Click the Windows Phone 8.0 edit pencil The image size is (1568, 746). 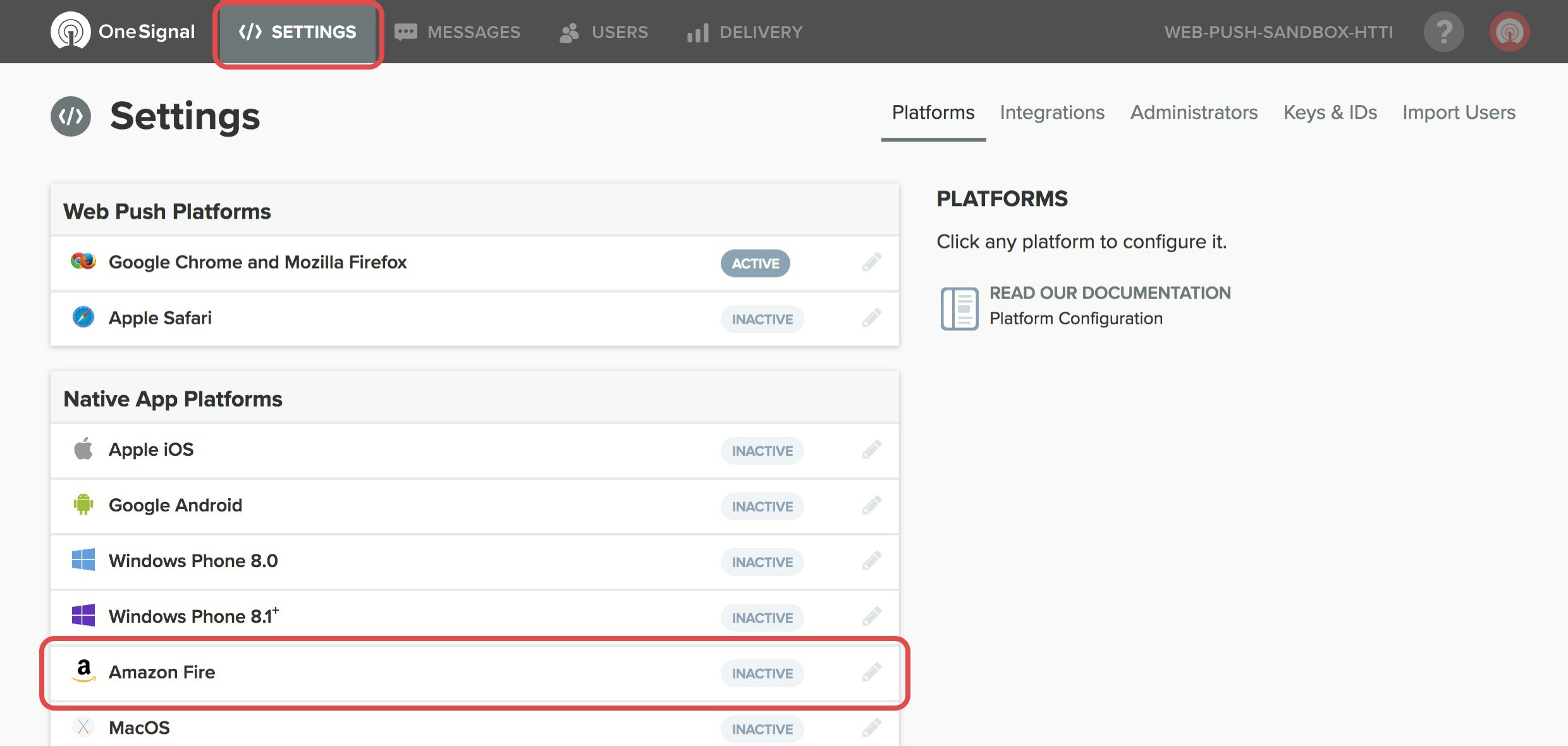tap(872, 561)
